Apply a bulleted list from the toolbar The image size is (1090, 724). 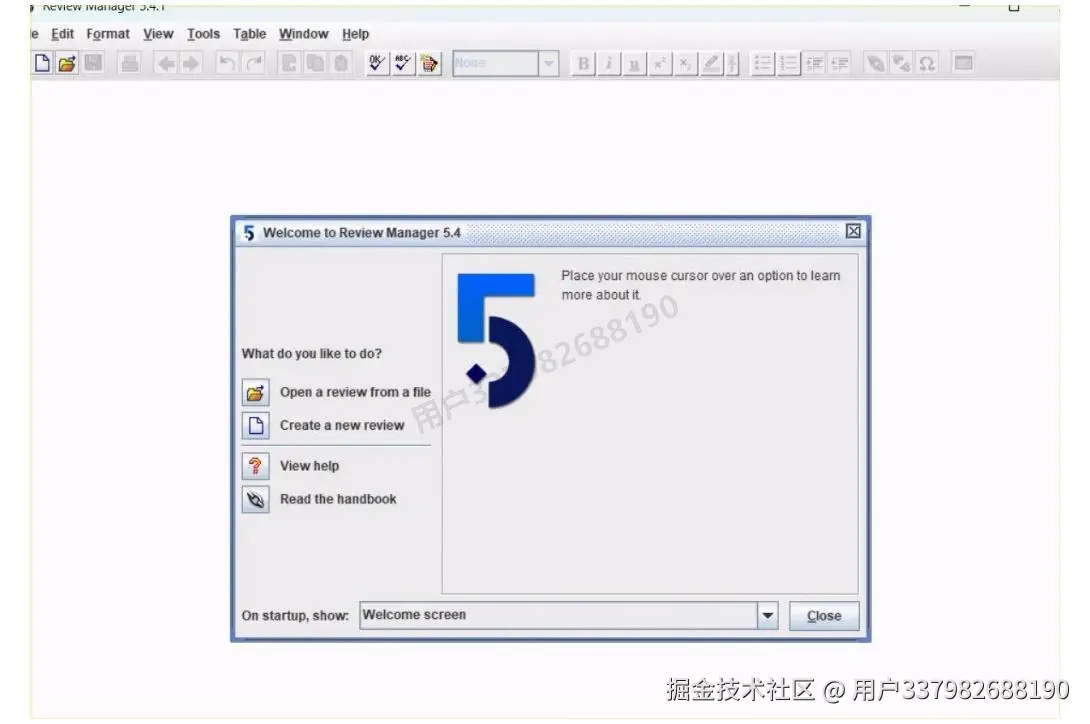click(x=762, y=63)
